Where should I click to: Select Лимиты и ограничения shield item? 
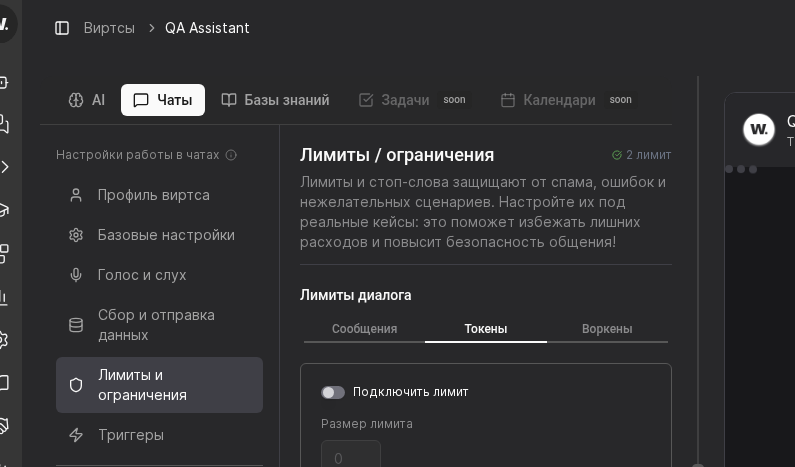142,385
